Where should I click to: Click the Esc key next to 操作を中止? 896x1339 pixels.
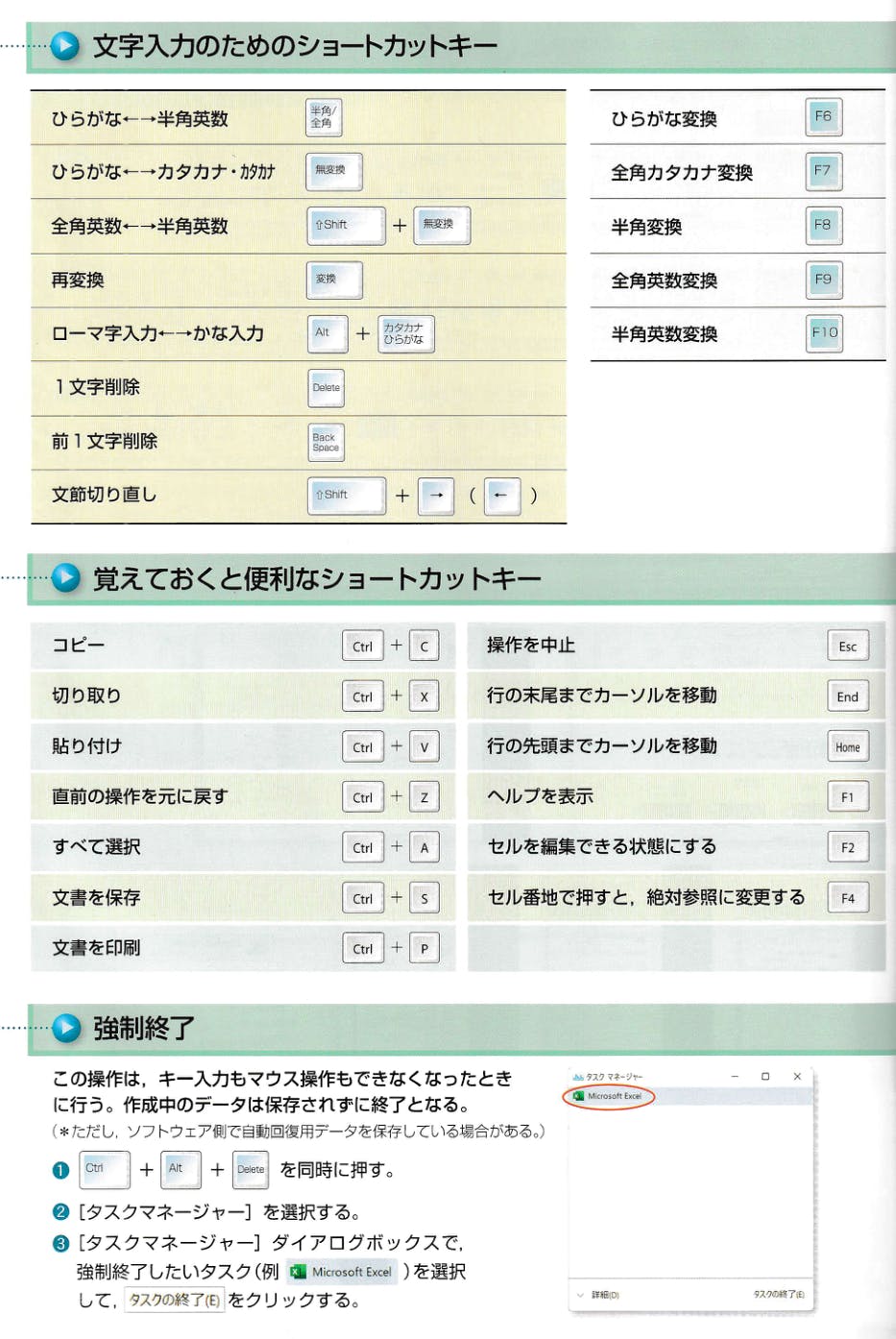click(848, 646)
